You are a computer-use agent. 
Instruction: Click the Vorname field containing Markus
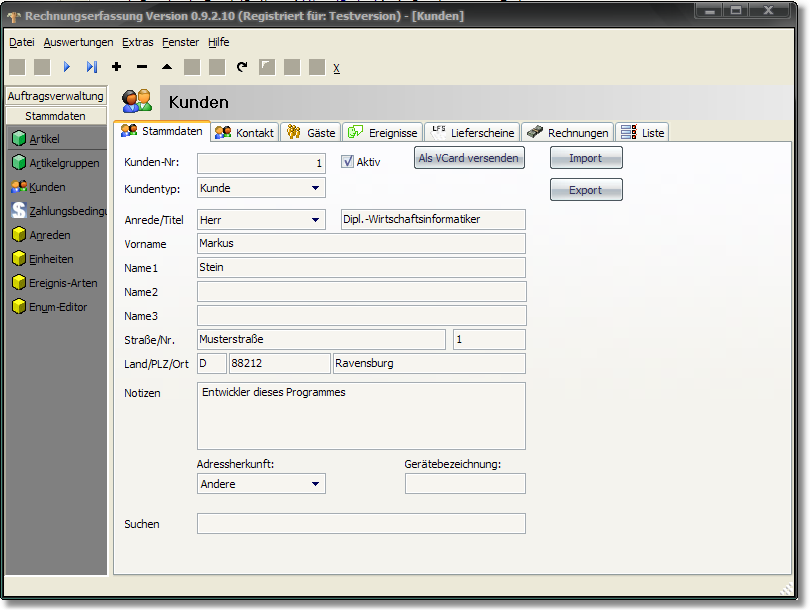362,243
